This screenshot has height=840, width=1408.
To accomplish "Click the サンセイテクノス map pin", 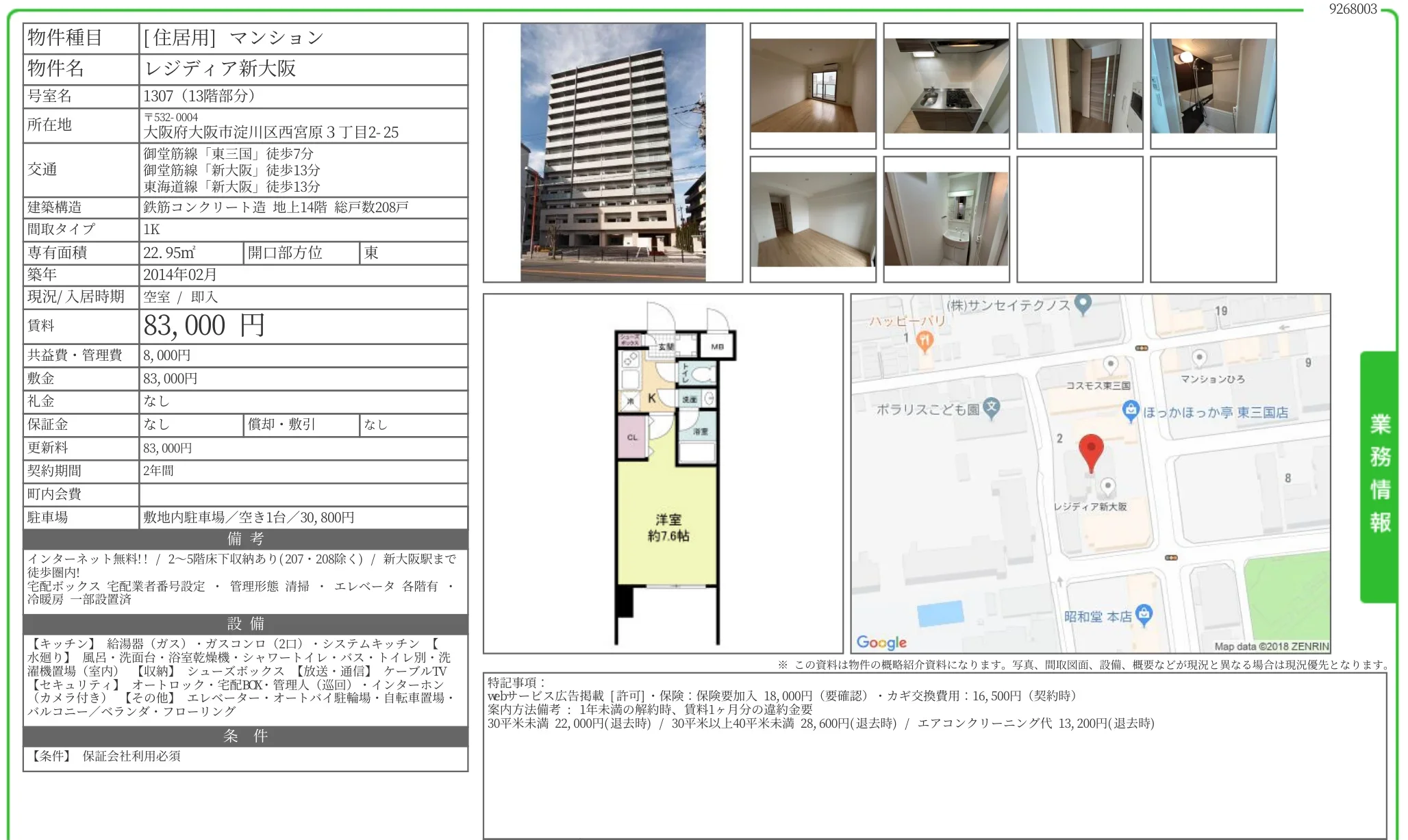I will (1083, 303).
